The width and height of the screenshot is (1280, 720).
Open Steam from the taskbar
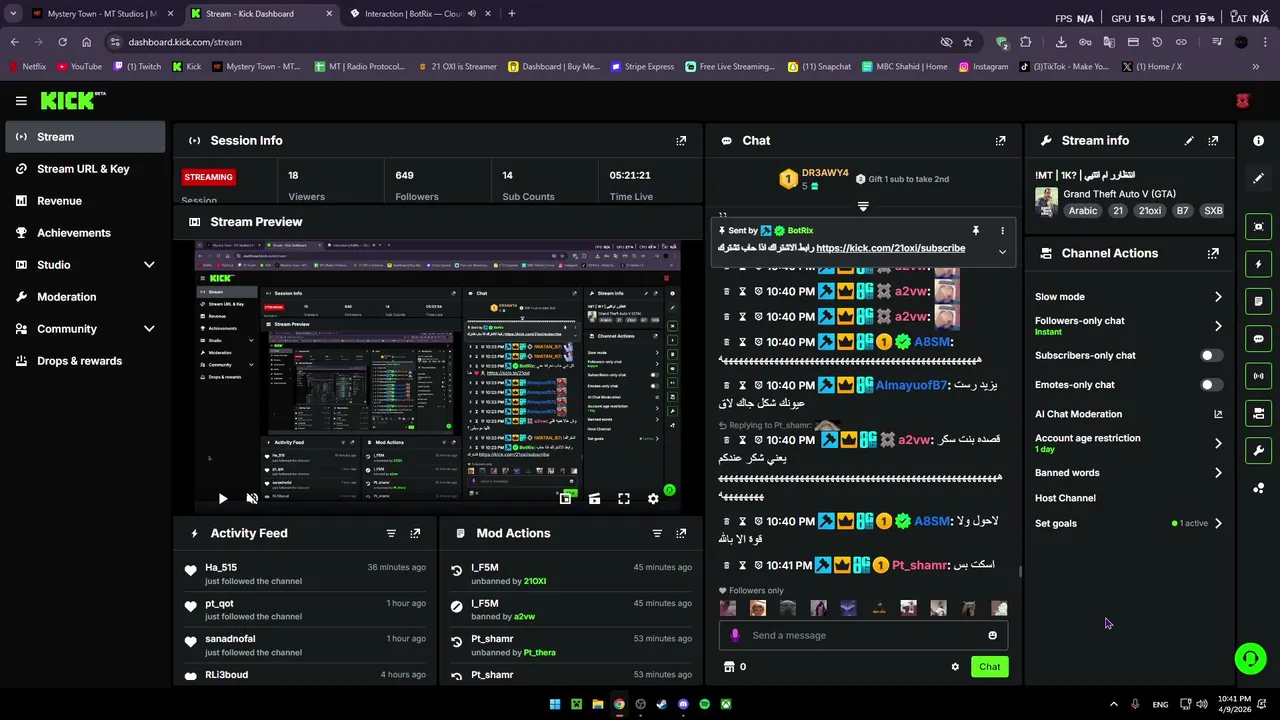661,704
